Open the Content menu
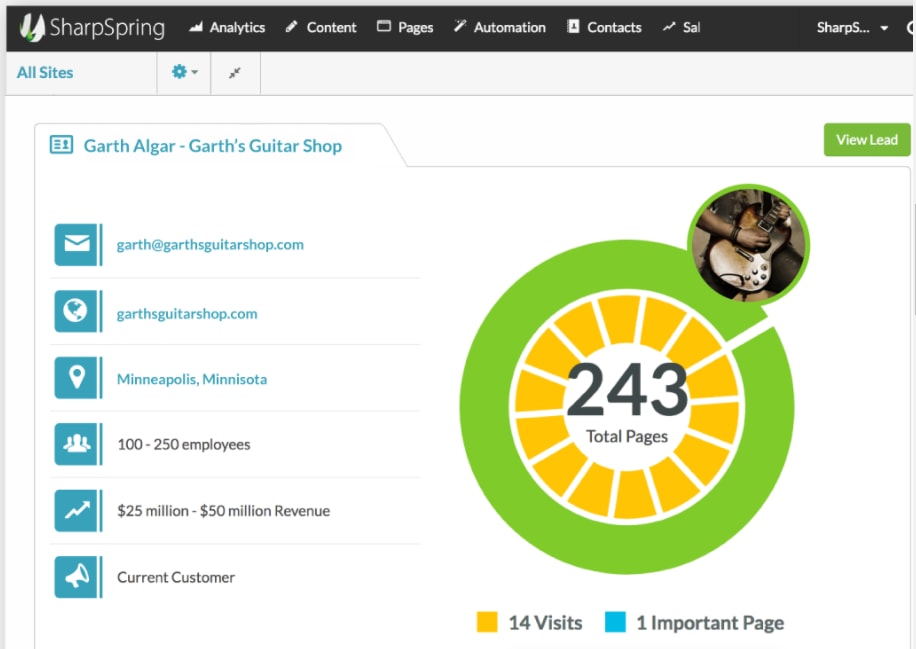Screen dimensions: 916x649 (321, 27)
